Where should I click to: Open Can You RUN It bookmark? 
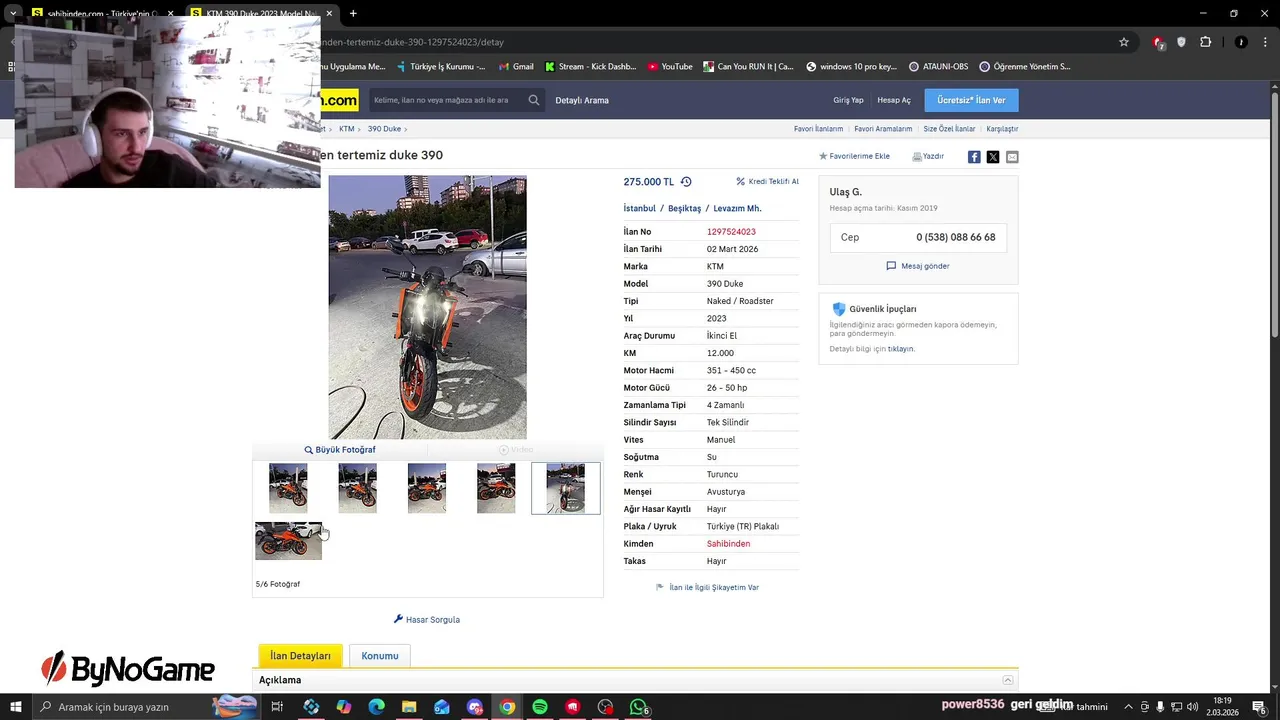click(x=748, y=67)
